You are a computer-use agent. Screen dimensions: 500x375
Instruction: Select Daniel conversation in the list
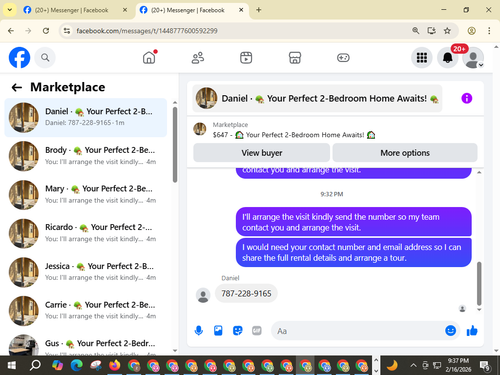pos(86,118)
